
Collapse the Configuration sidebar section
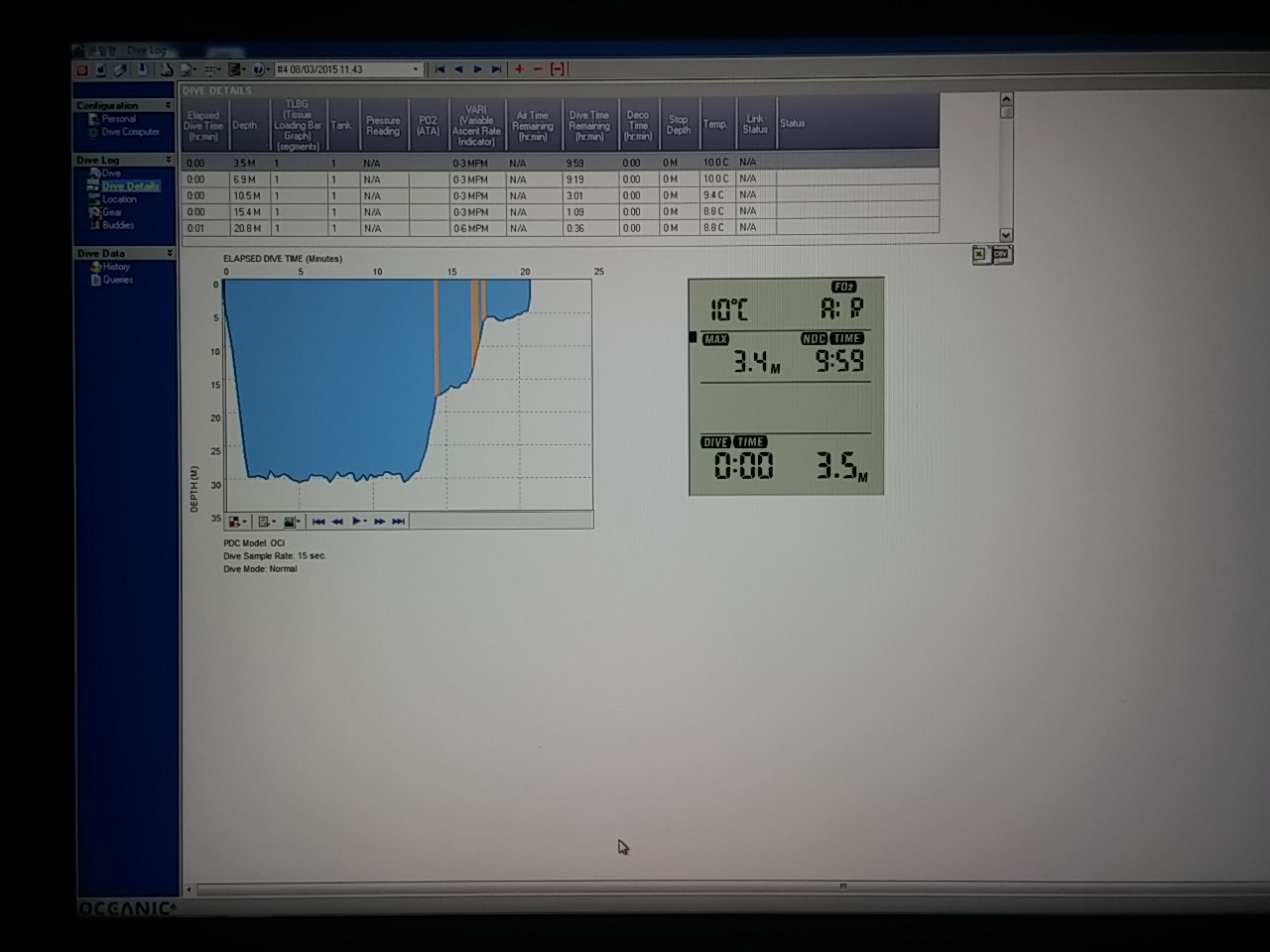click(169, 105)
